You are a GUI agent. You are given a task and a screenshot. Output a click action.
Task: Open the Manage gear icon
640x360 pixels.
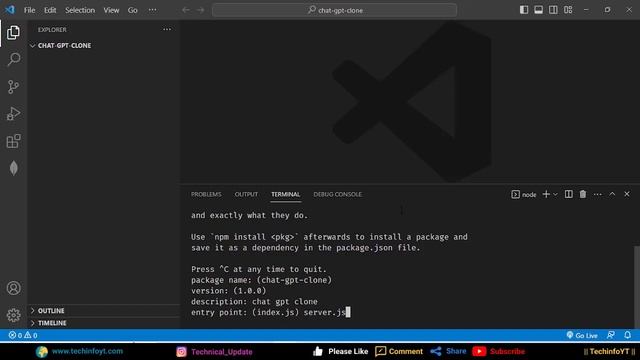pos(13,315)
